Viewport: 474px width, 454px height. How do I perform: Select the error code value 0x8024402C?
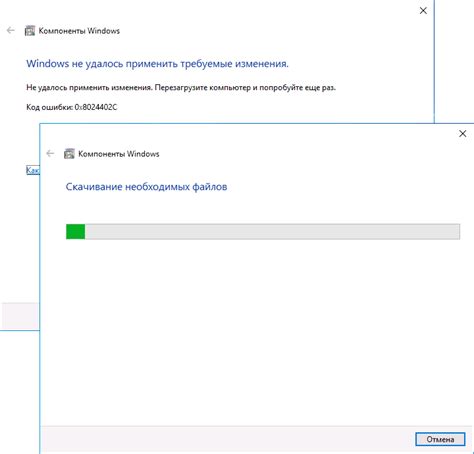click(x=96, y=107)
